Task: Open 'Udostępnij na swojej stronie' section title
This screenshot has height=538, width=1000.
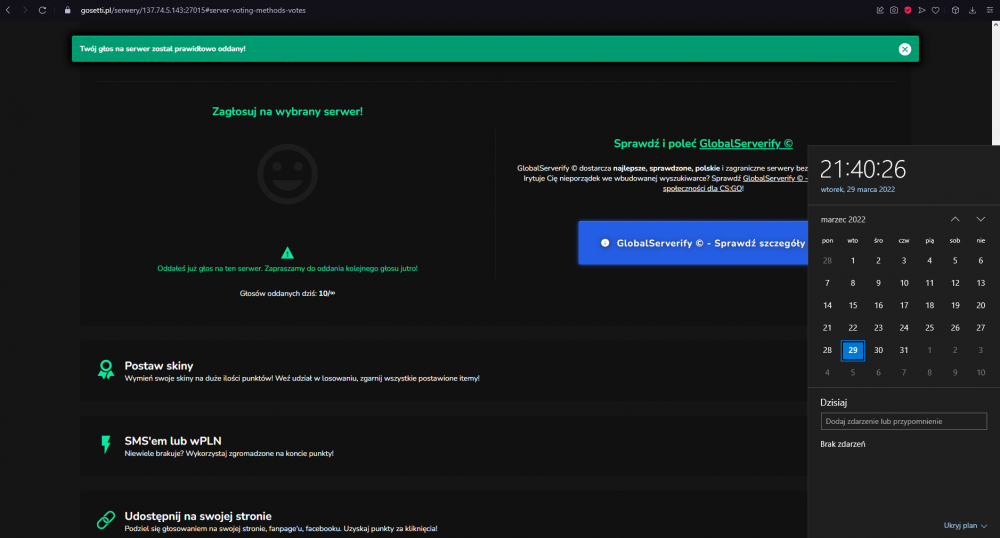Action: pos(198,516)
